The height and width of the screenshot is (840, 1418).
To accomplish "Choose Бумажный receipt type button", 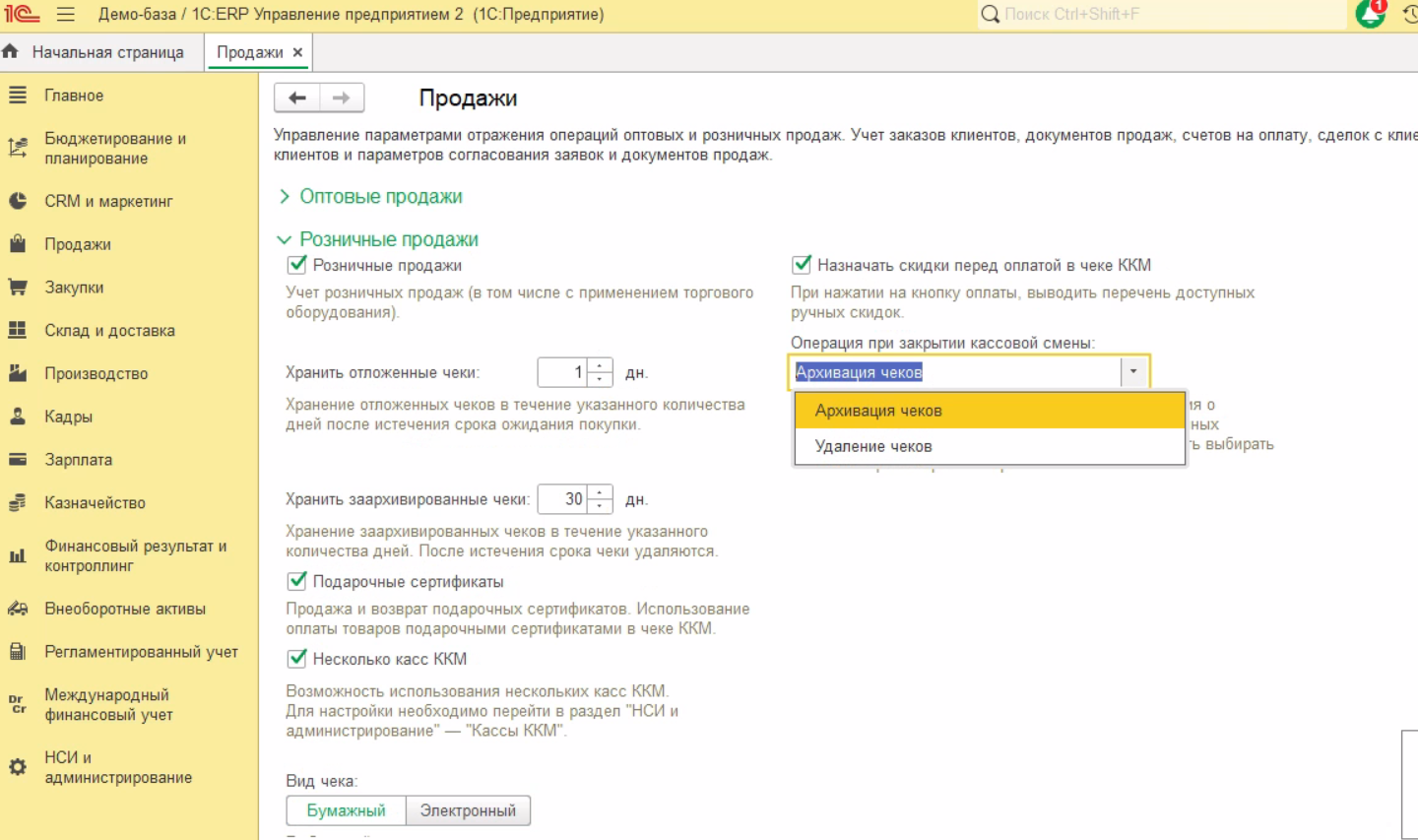I will click(x=346, y=810).
